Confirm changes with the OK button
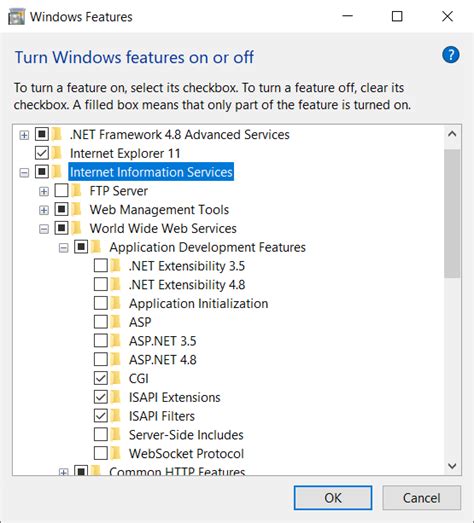The image size is (474, 523). pyautogui.click(x=333, y=498)
